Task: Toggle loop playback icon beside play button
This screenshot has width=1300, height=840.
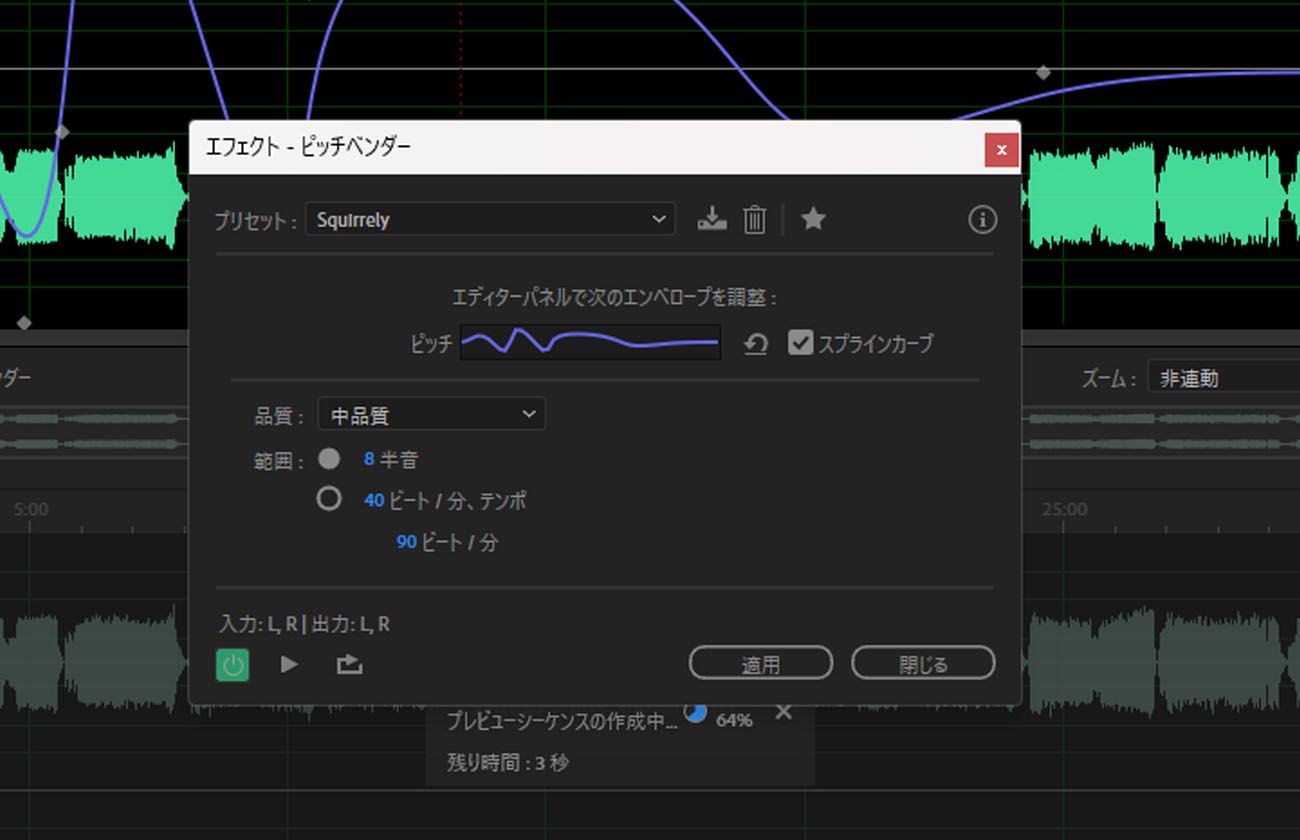Action: click(349, 663)
